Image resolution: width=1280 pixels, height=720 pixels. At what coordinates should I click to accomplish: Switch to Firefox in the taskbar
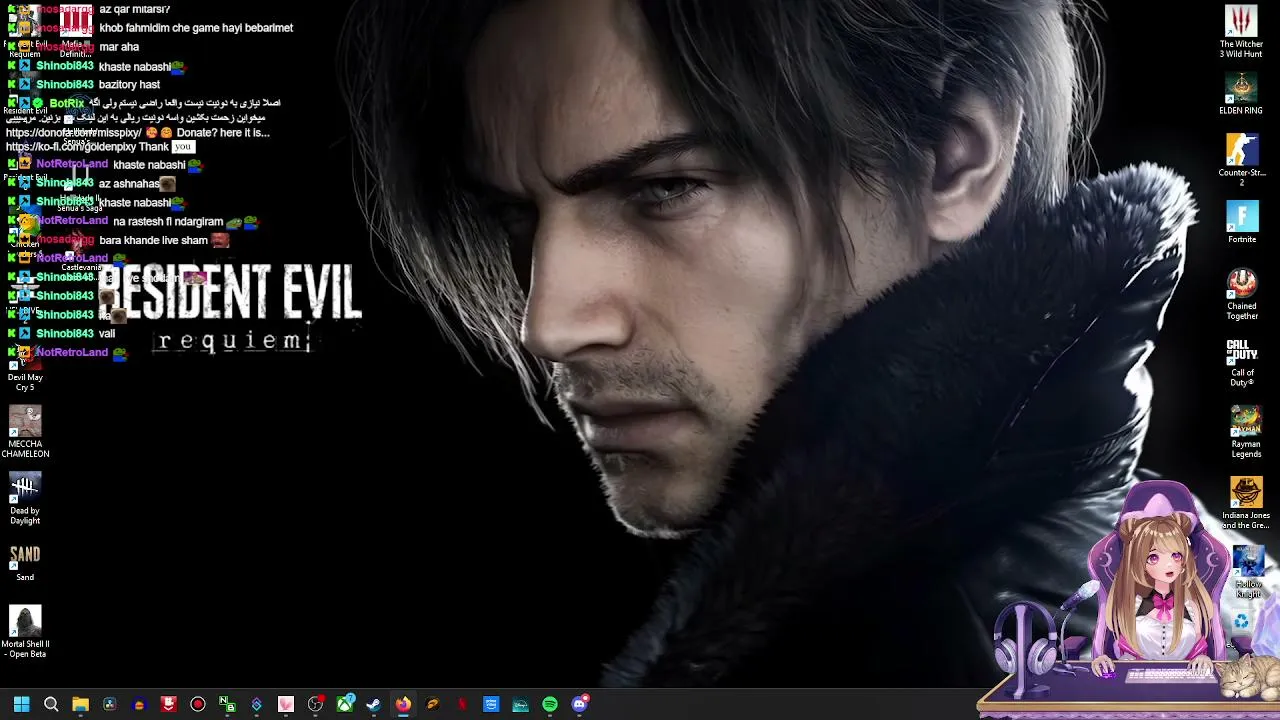click(x=403, y=704)
